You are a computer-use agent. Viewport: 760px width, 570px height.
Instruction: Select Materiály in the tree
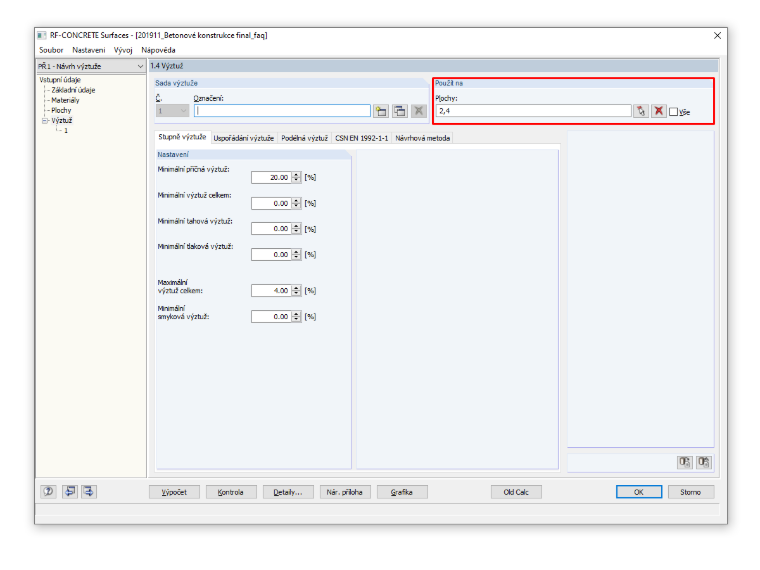pos(65,100)
